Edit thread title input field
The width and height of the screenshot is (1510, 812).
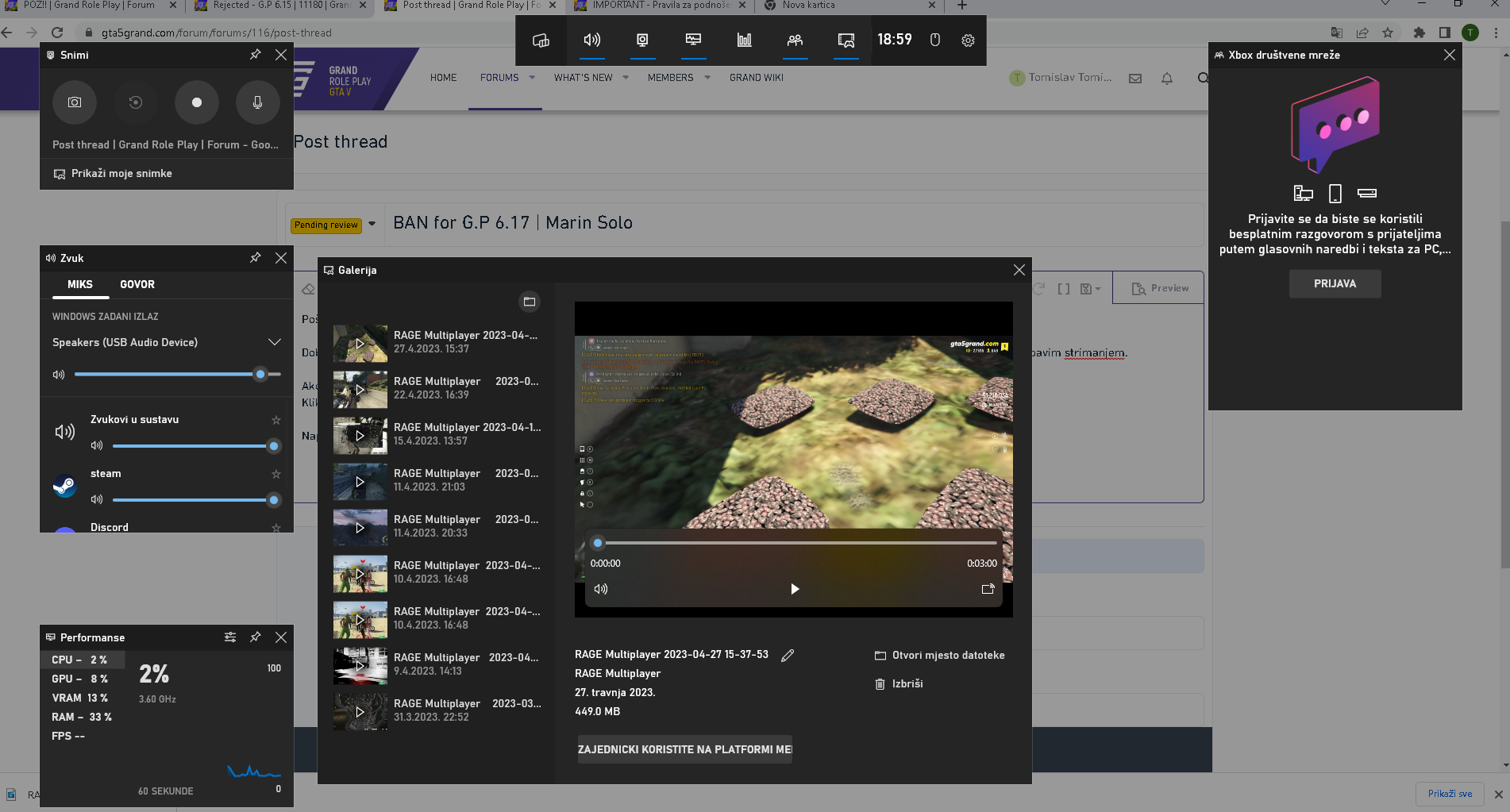(794, 223)
